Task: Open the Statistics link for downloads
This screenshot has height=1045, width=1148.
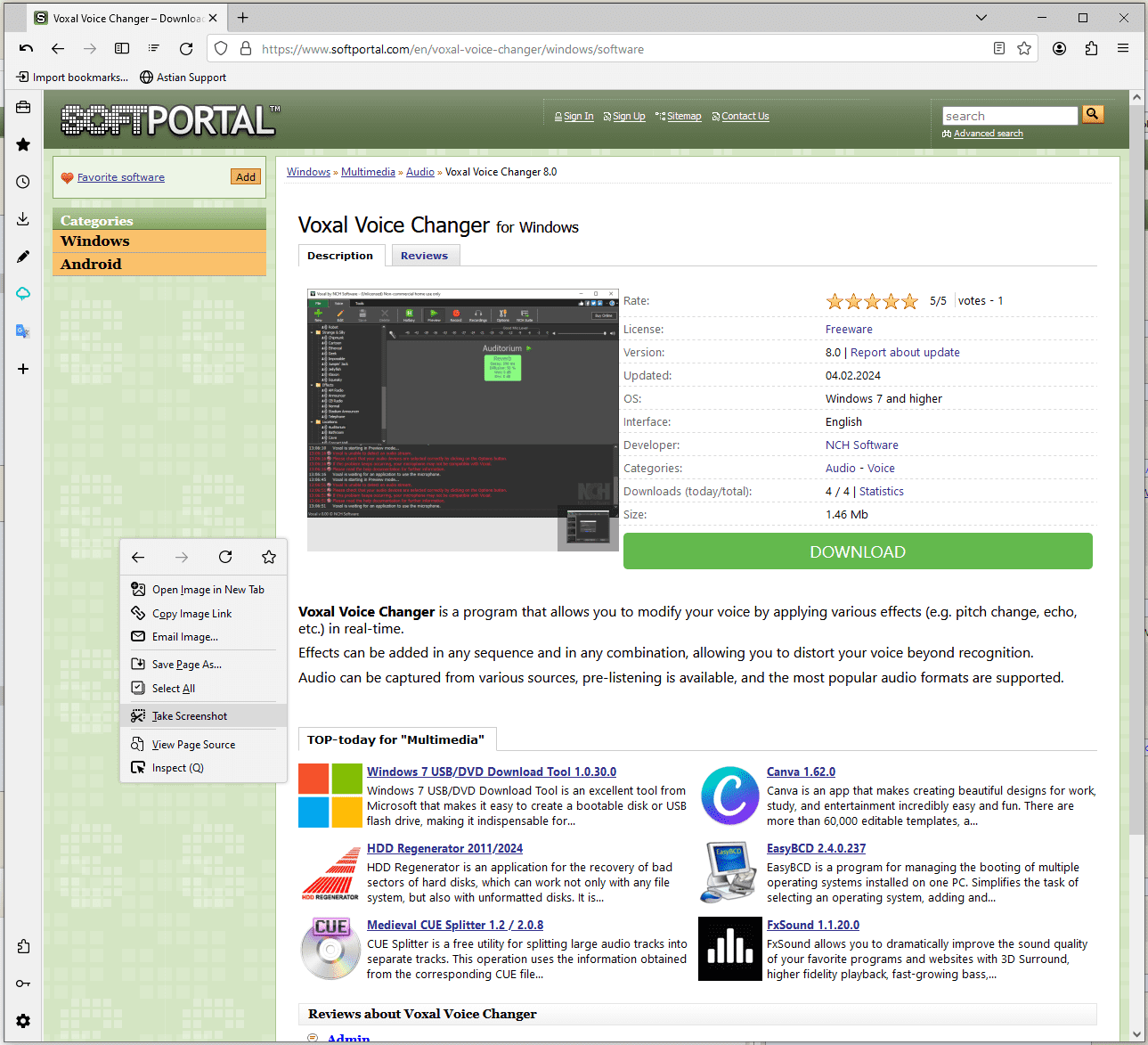Action: (x=882, y=492)
